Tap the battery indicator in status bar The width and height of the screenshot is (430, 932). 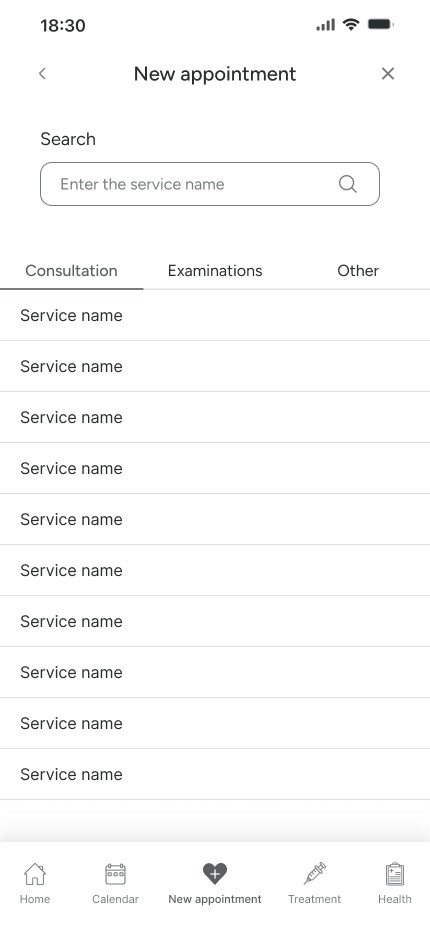(381, 24)
